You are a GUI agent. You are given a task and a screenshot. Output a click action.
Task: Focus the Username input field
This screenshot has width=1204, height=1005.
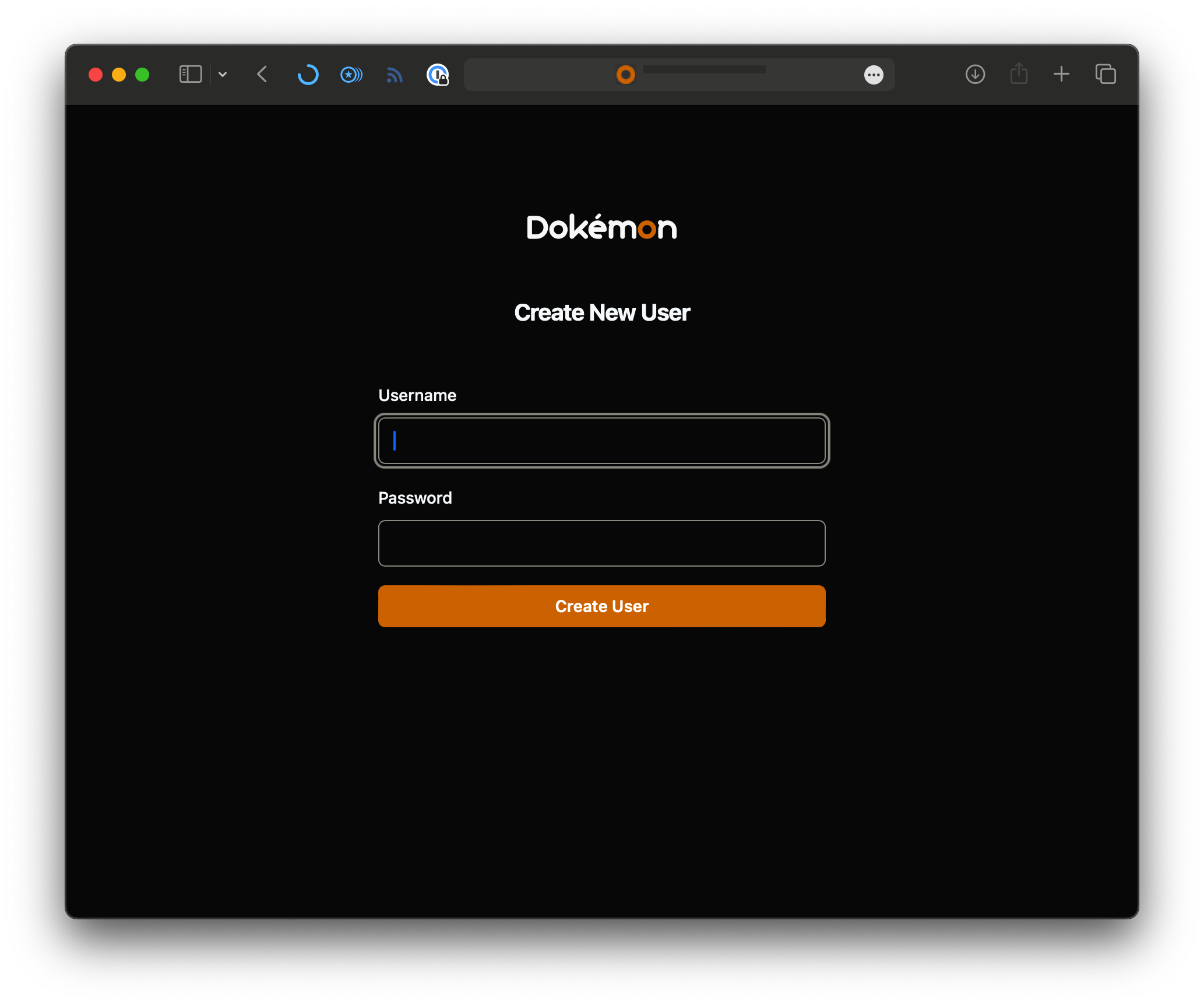click(x=602, y=441)
